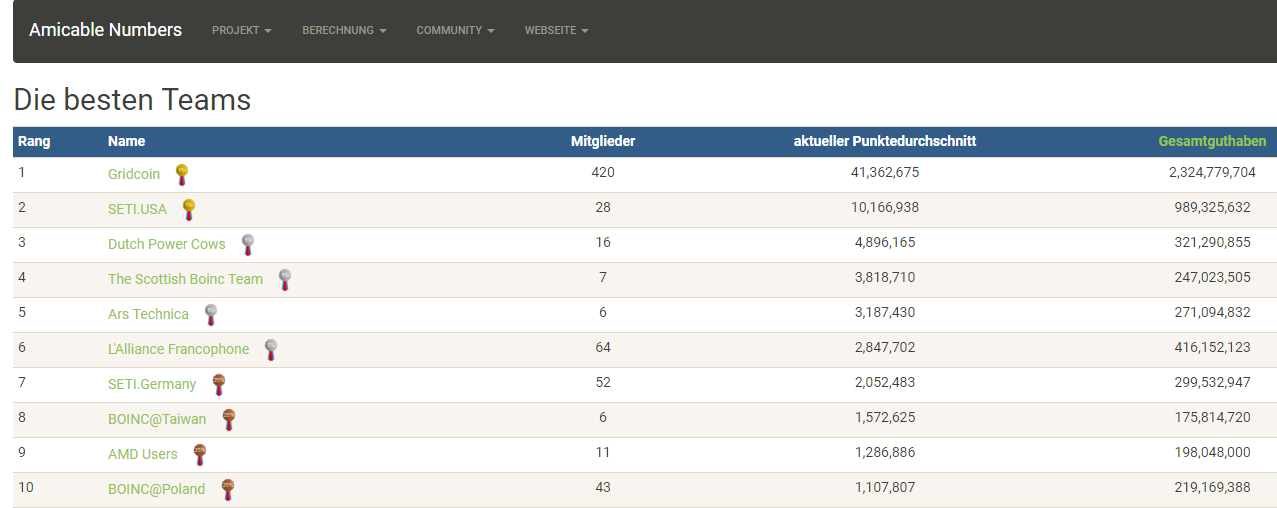Open the PROJEKT dropdown menu
The image size is (1277, 508).
(x=242, y=31)
